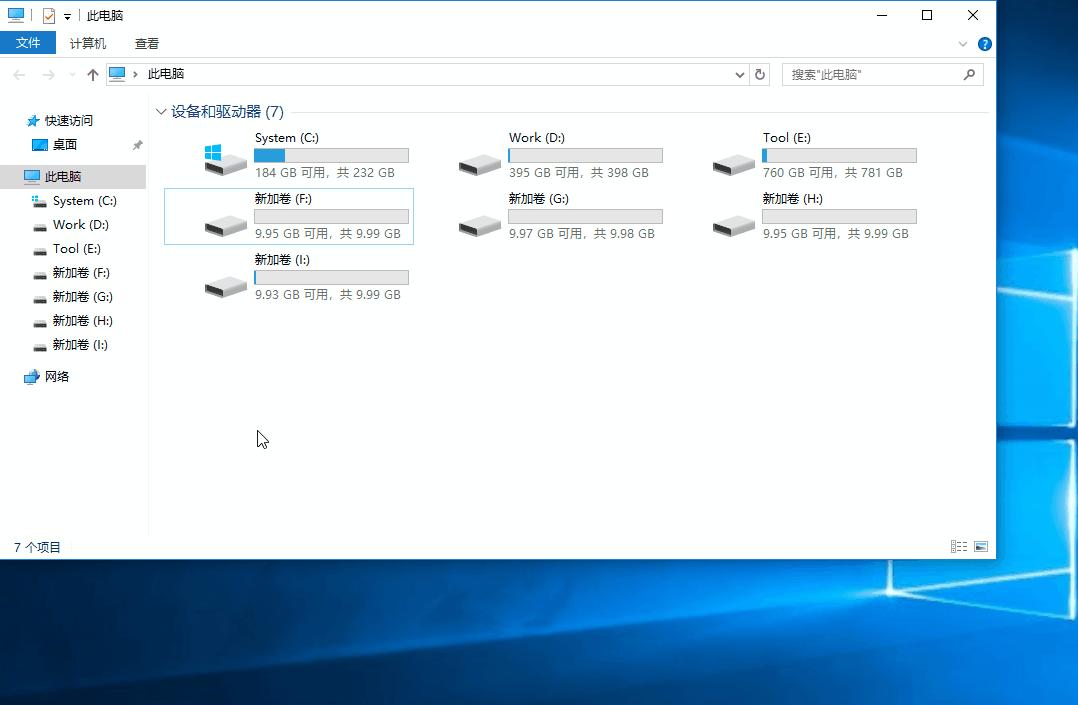Click the search magnifier icon
The image size is (1078, 705).
coord(969,74)
